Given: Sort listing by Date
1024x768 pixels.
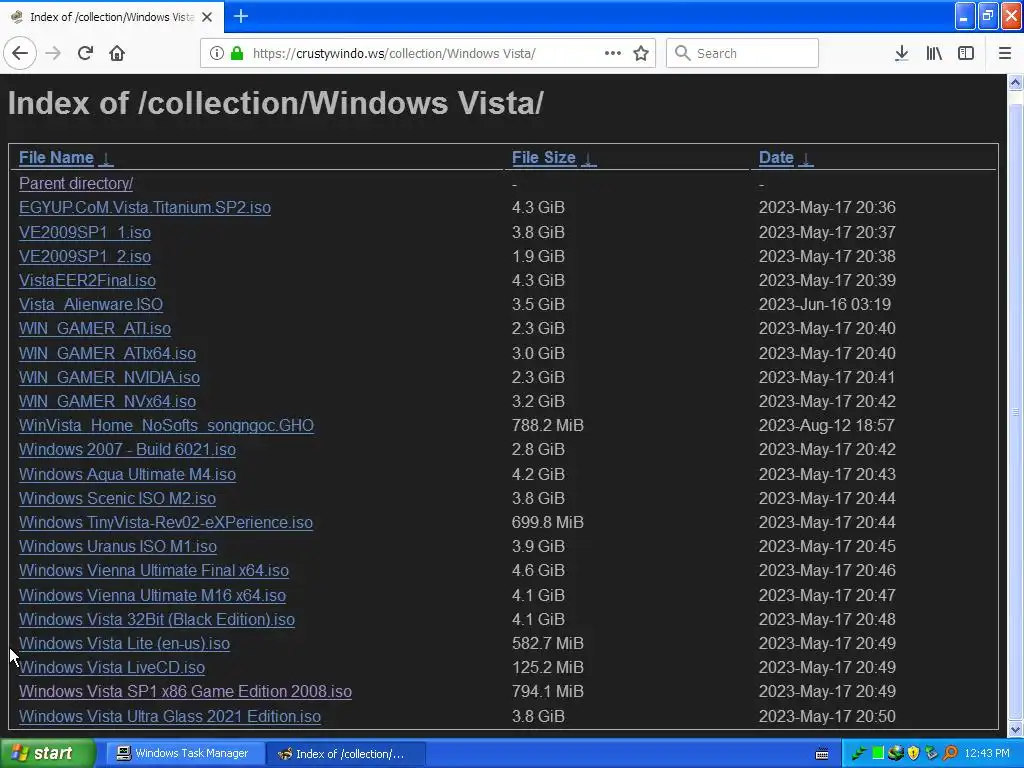Looking at the screenshot, I should click(x=776, y=158).
